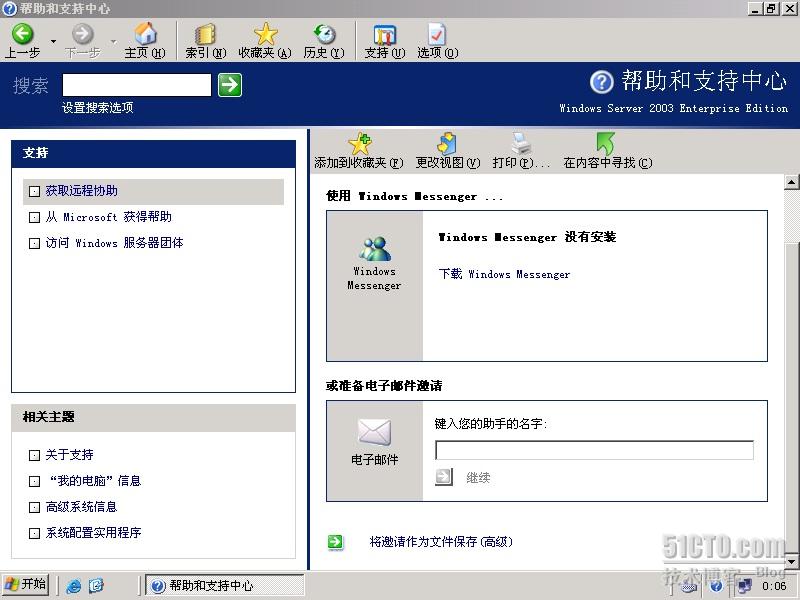Viewport: 800px width, 600px height.
Task: Open 系统配置实用程序 topic
Action: 93,533
